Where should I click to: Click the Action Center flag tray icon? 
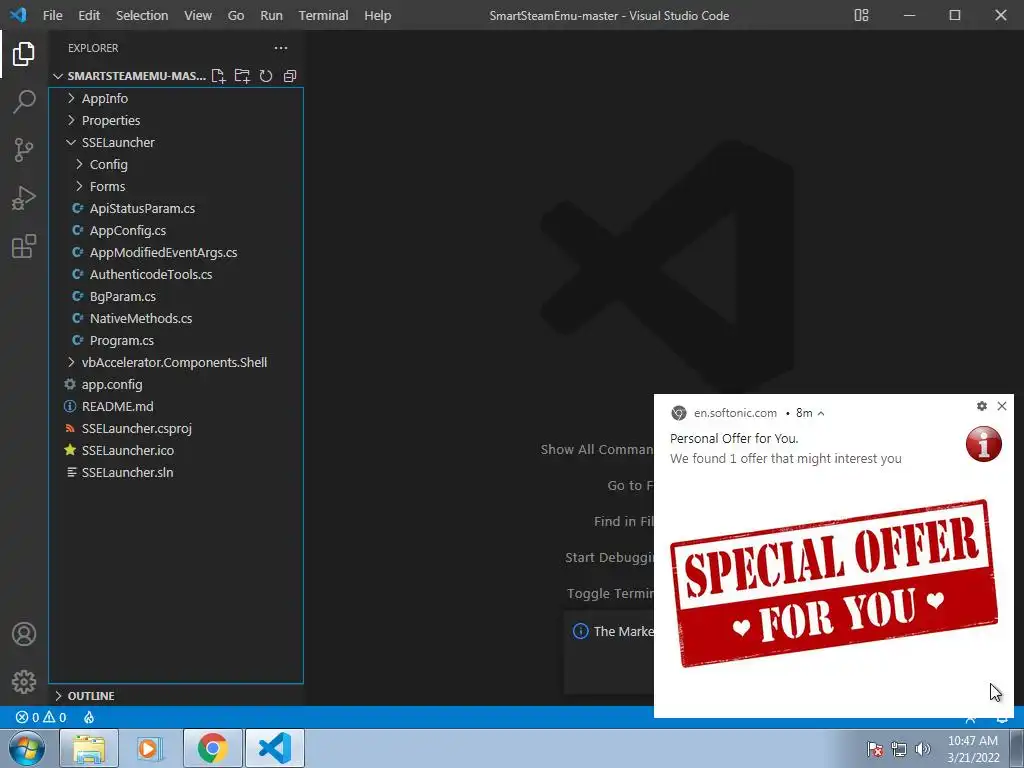pos(874,749)
